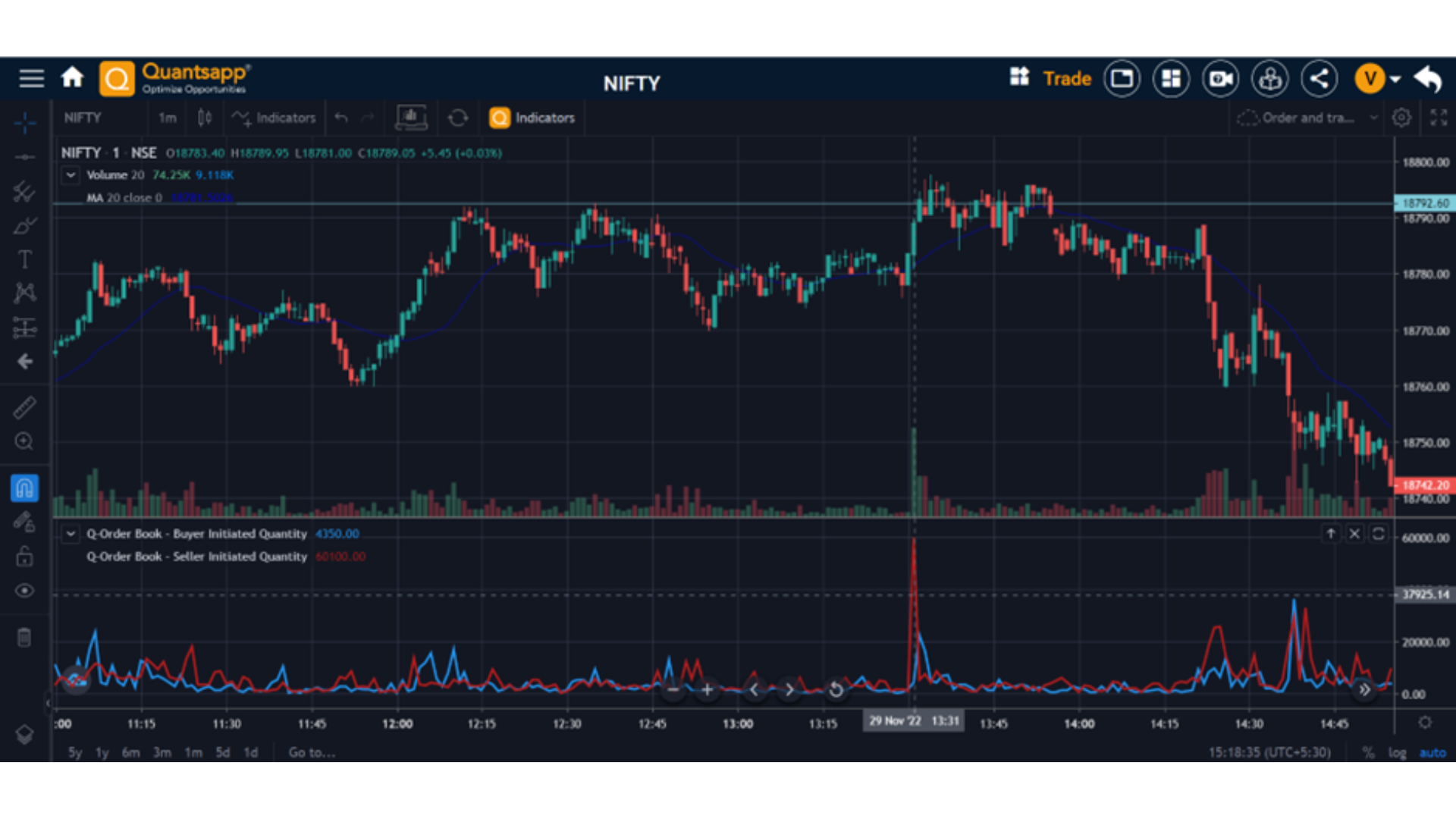Click the 18742.20 red price label
The height and width of the screenshot is (819, 1456).
click(x=1424, y=485)
